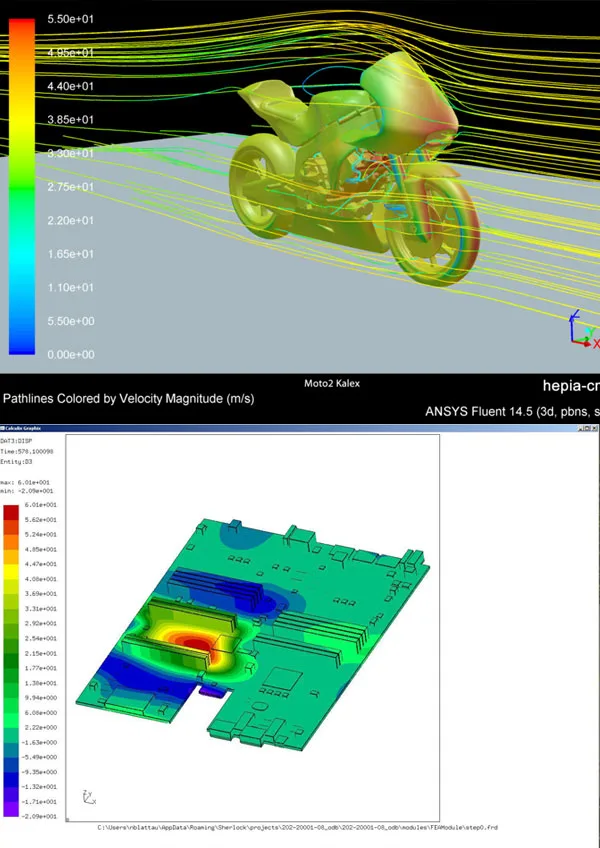Click the 2.20e+01 value on the Fluent scale
The width and height of the screenshot is (600, 848).
[x=70, y=220]
